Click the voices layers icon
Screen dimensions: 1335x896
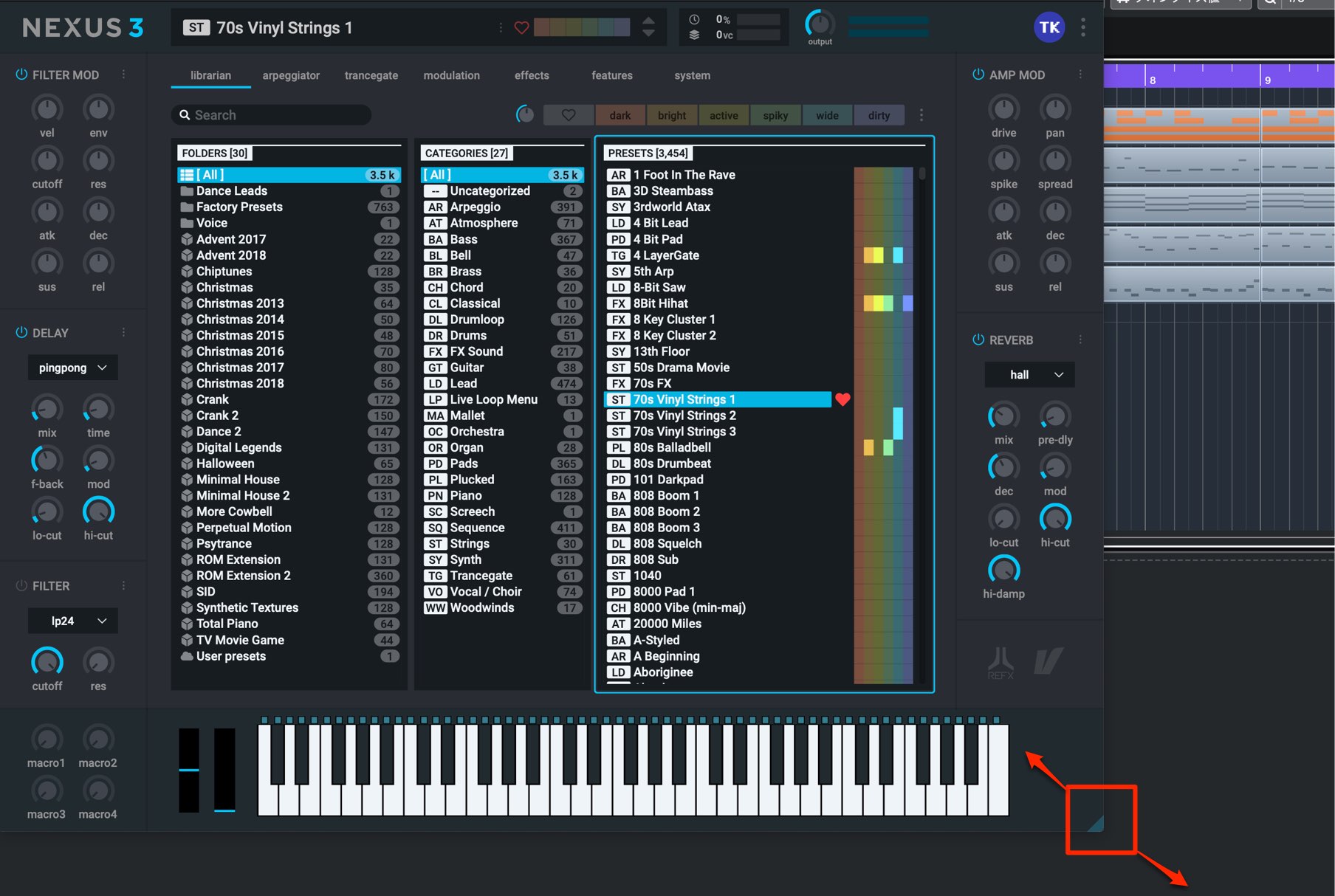coord(694,35)
